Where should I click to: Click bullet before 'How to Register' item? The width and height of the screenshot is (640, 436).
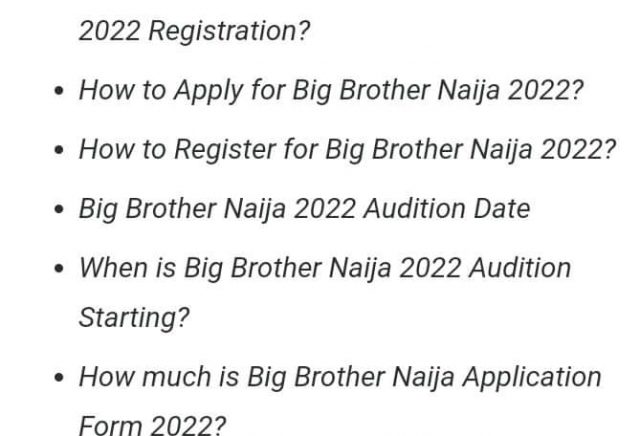[x=59, y=151]
